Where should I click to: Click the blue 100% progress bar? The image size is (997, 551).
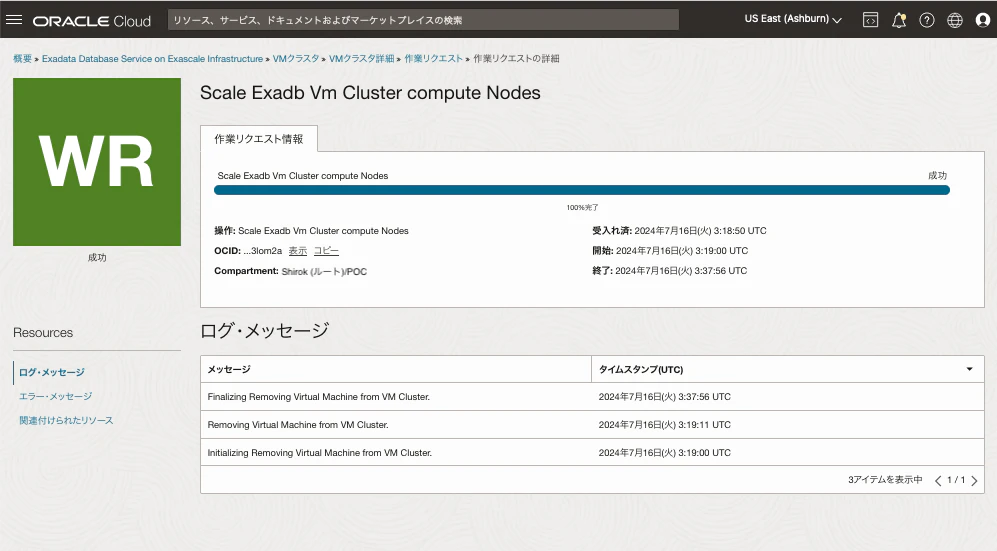[582, 190]
